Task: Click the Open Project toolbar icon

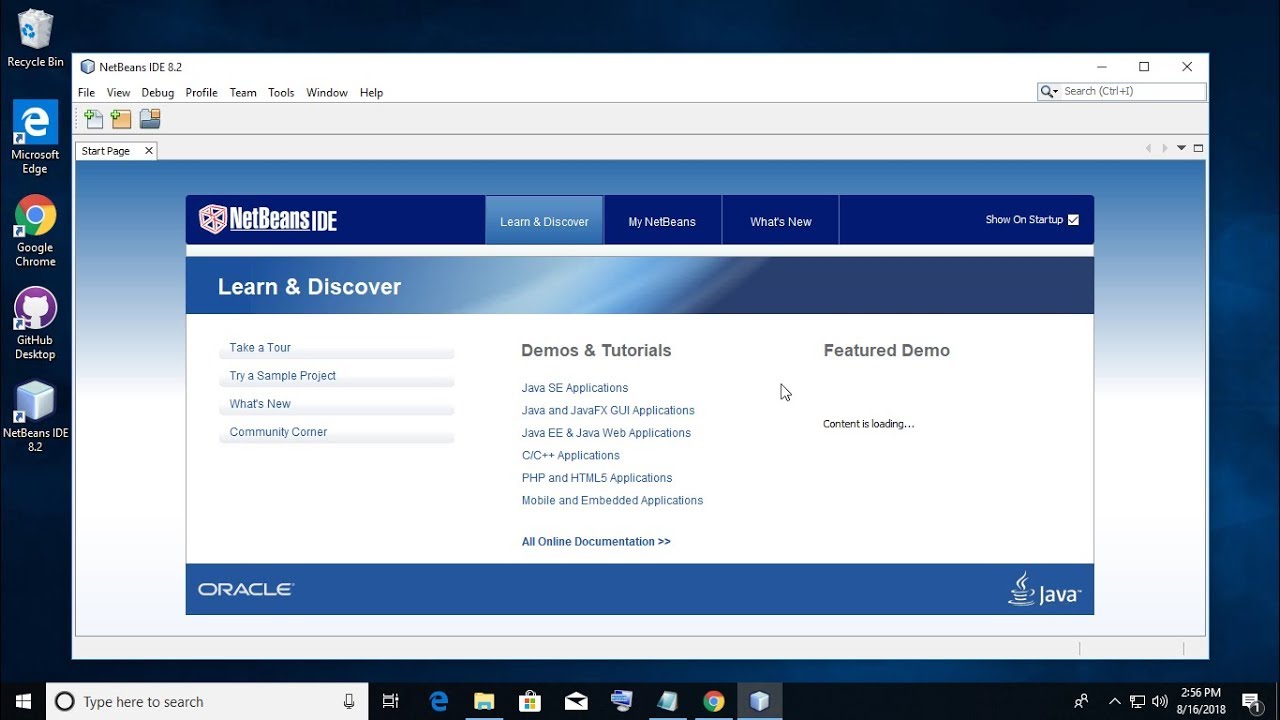Action: pyautogui.click(x=150, y=119)
